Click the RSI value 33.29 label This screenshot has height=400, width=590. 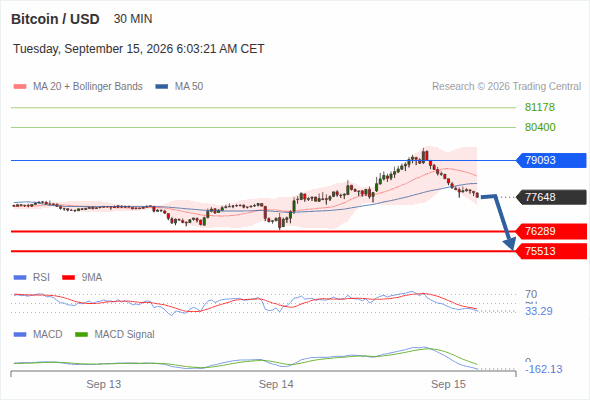[x=539, y=311]
